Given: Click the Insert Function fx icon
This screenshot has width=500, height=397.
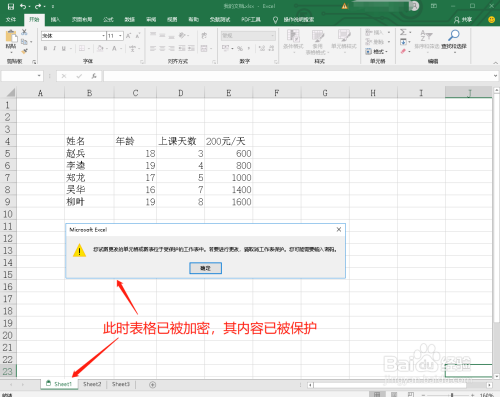Looking at the screenshot, I should (94, 76).
